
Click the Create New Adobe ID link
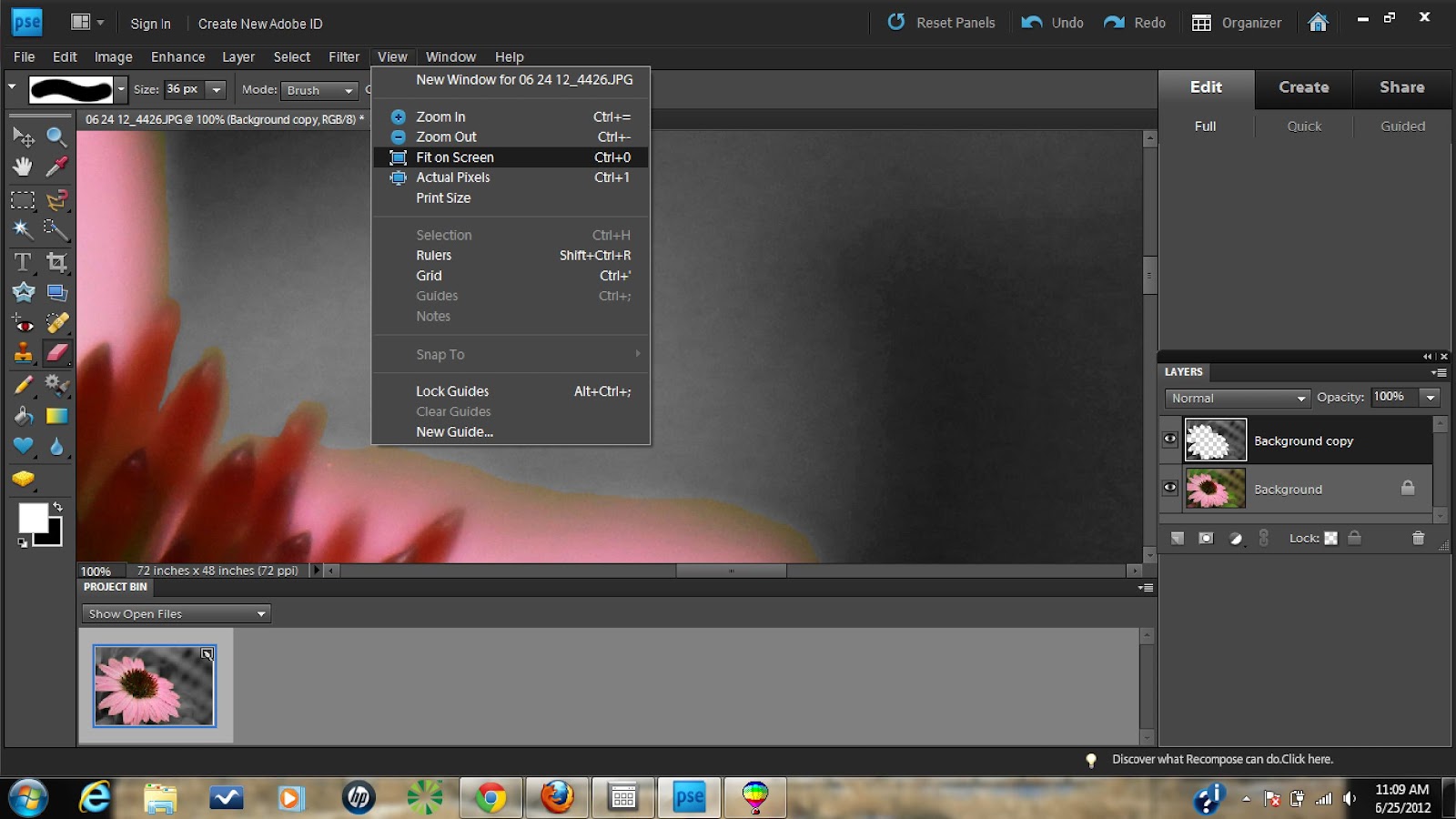point(259,24)
